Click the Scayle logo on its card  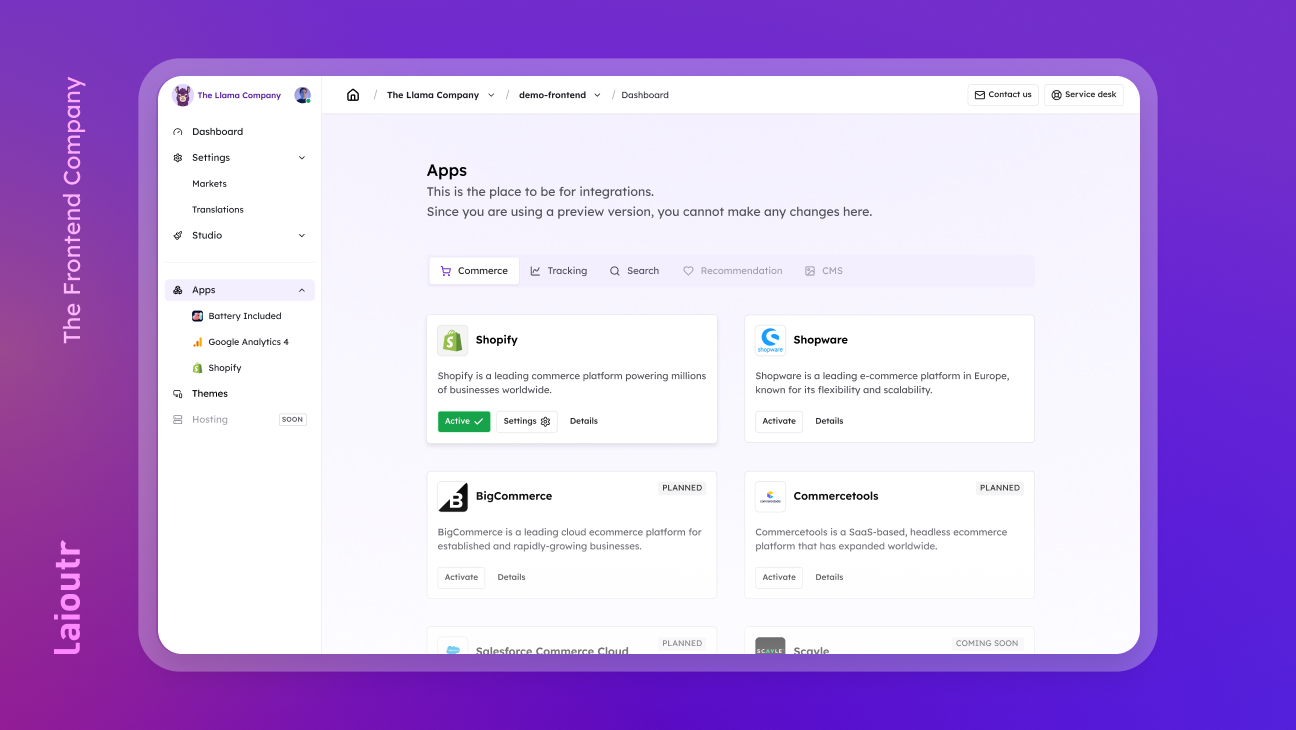coord(770,646)
